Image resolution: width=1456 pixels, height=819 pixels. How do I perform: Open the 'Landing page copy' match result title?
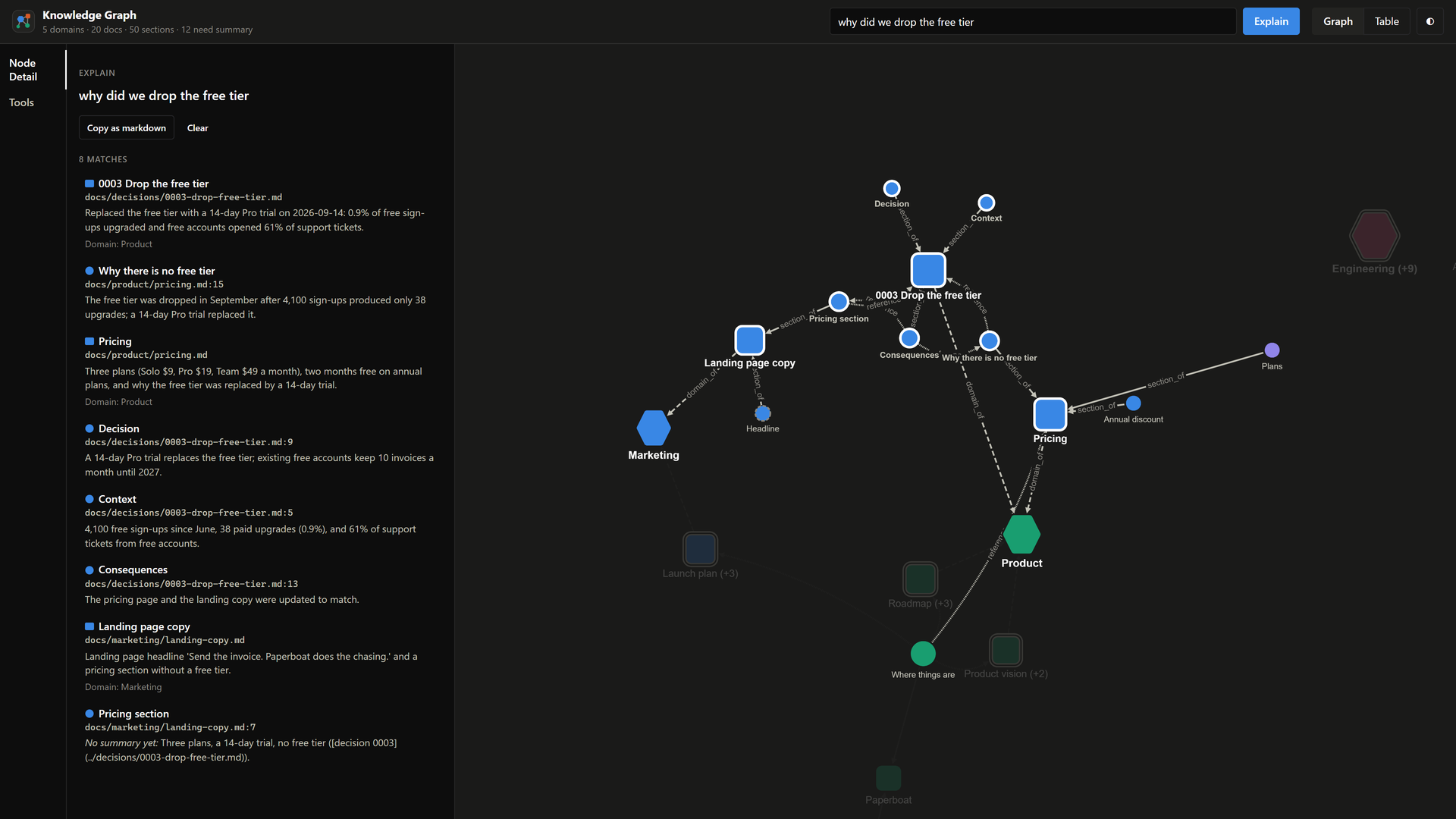(x=144, y=626)
